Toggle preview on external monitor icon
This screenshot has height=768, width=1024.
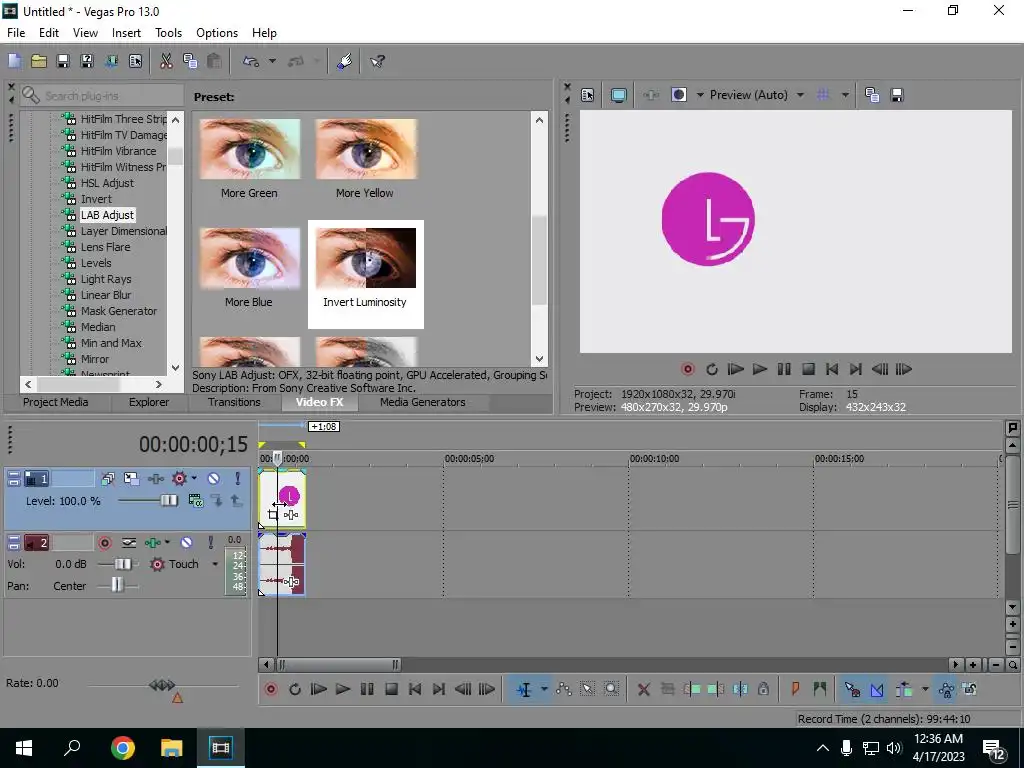(618, 95)
